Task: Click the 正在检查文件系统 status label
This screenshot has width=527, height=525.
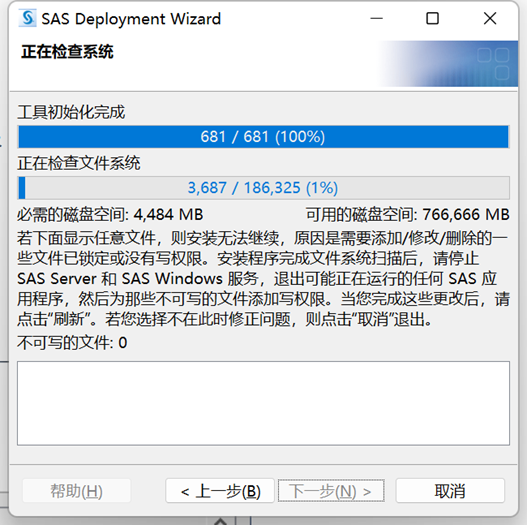Action: 79,163
